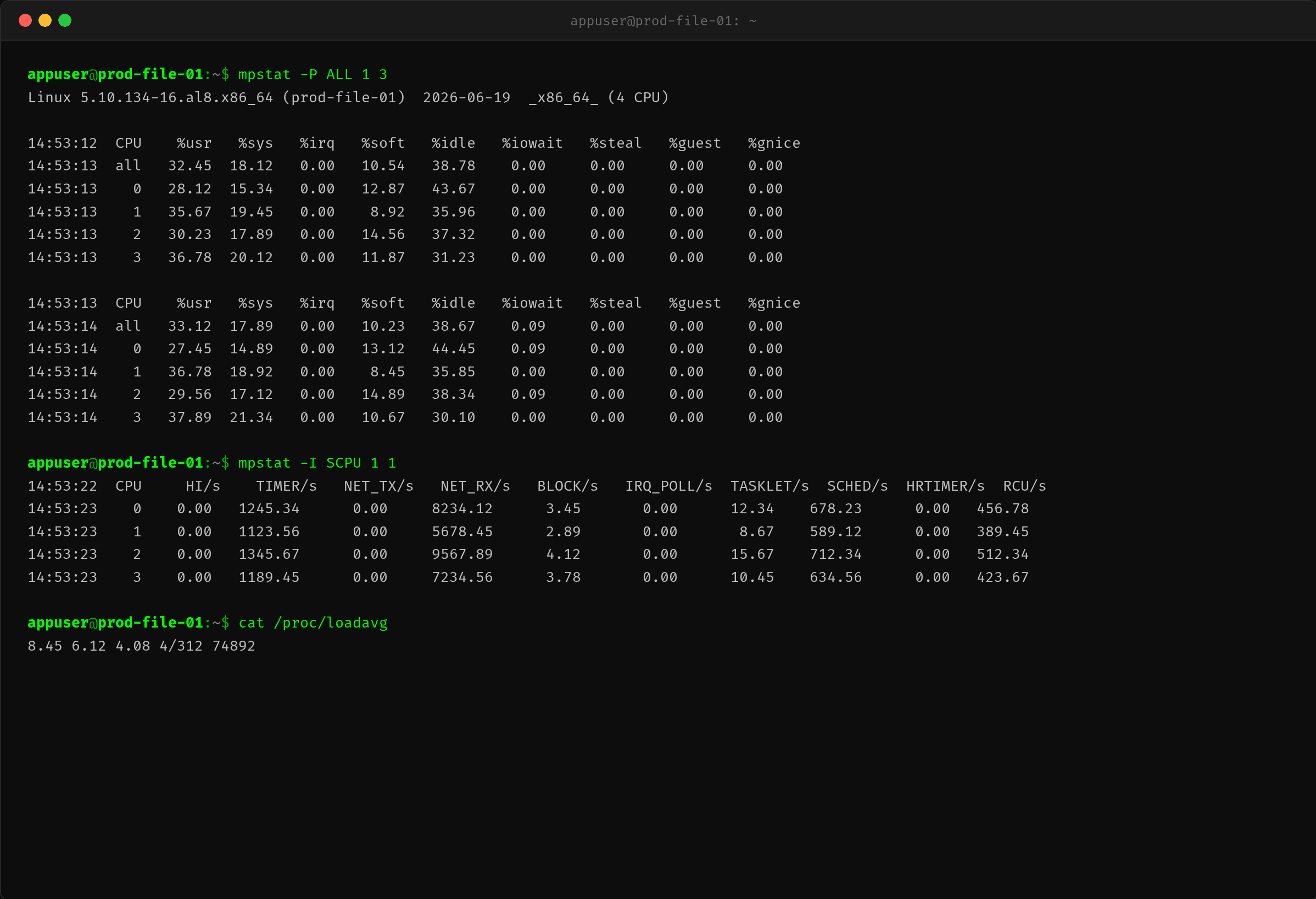This screenshot has height=899, width=1316.
Task: Click the NET_RX/s value 5678.45
Action: click(x=461, y=532)
